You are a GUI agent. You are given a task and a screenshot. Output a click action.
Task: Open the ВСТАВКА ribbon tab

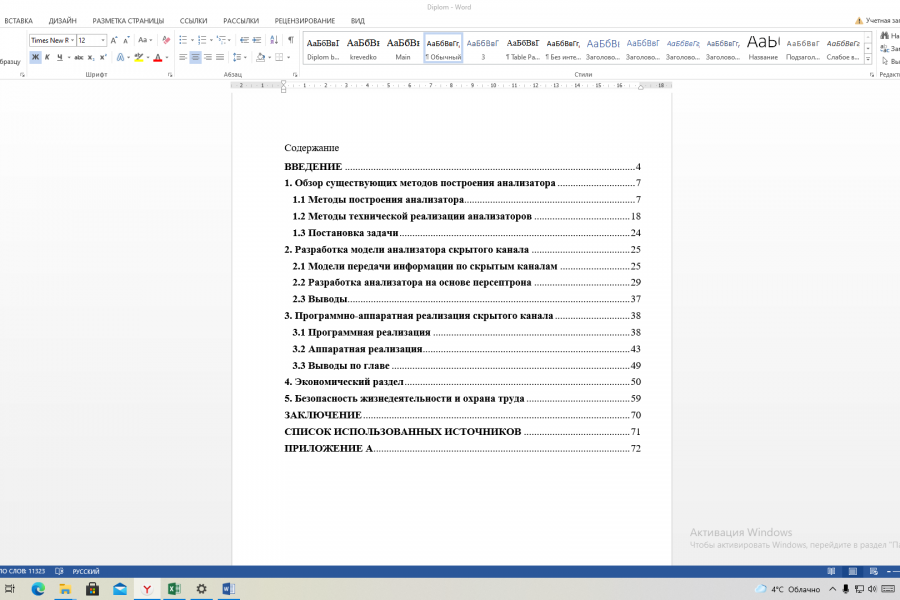point(18,21)
